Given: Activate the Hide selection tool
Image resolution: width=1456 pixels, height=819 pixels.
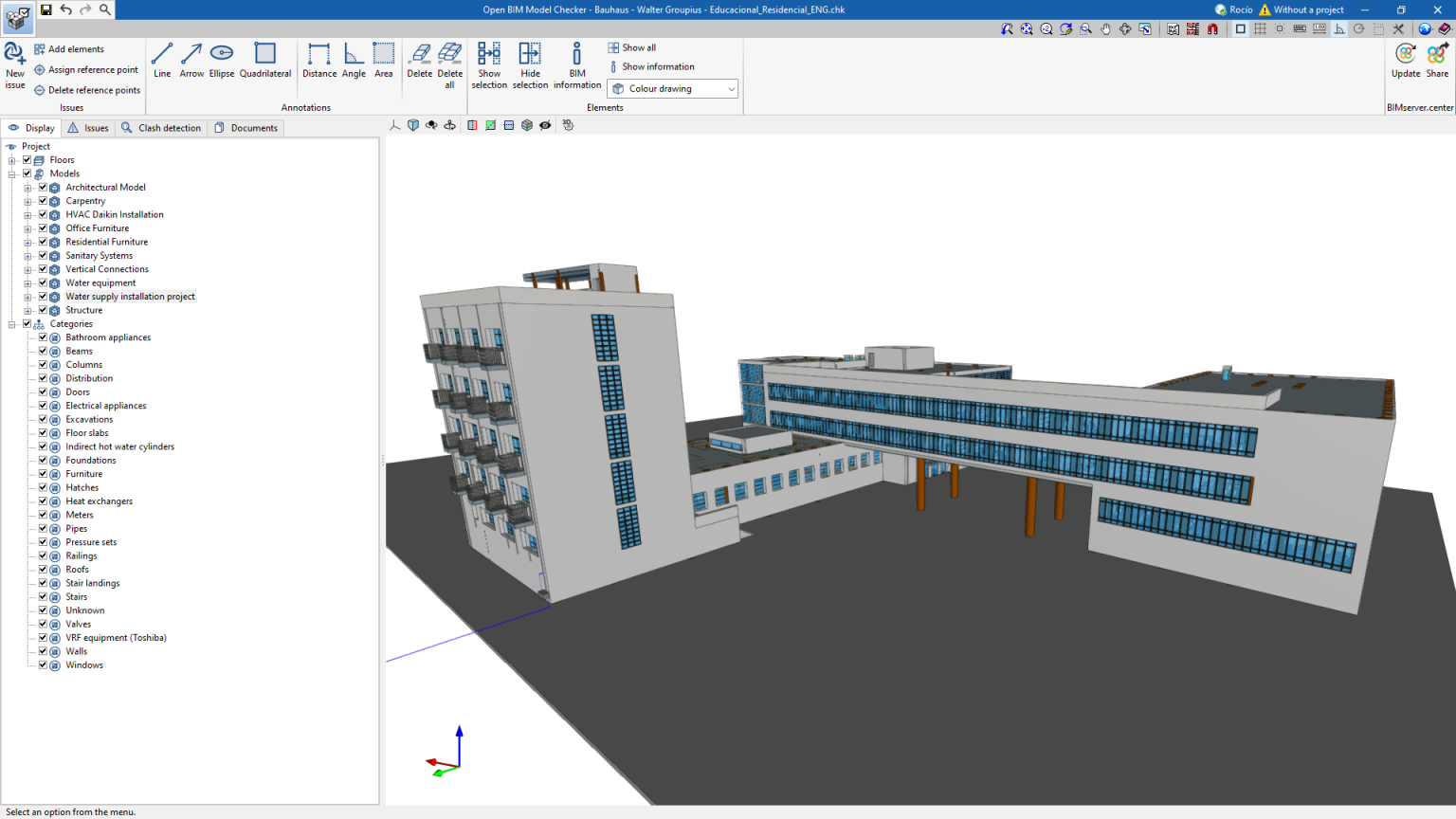Looking at the screenshot, I should coord(530,60).
